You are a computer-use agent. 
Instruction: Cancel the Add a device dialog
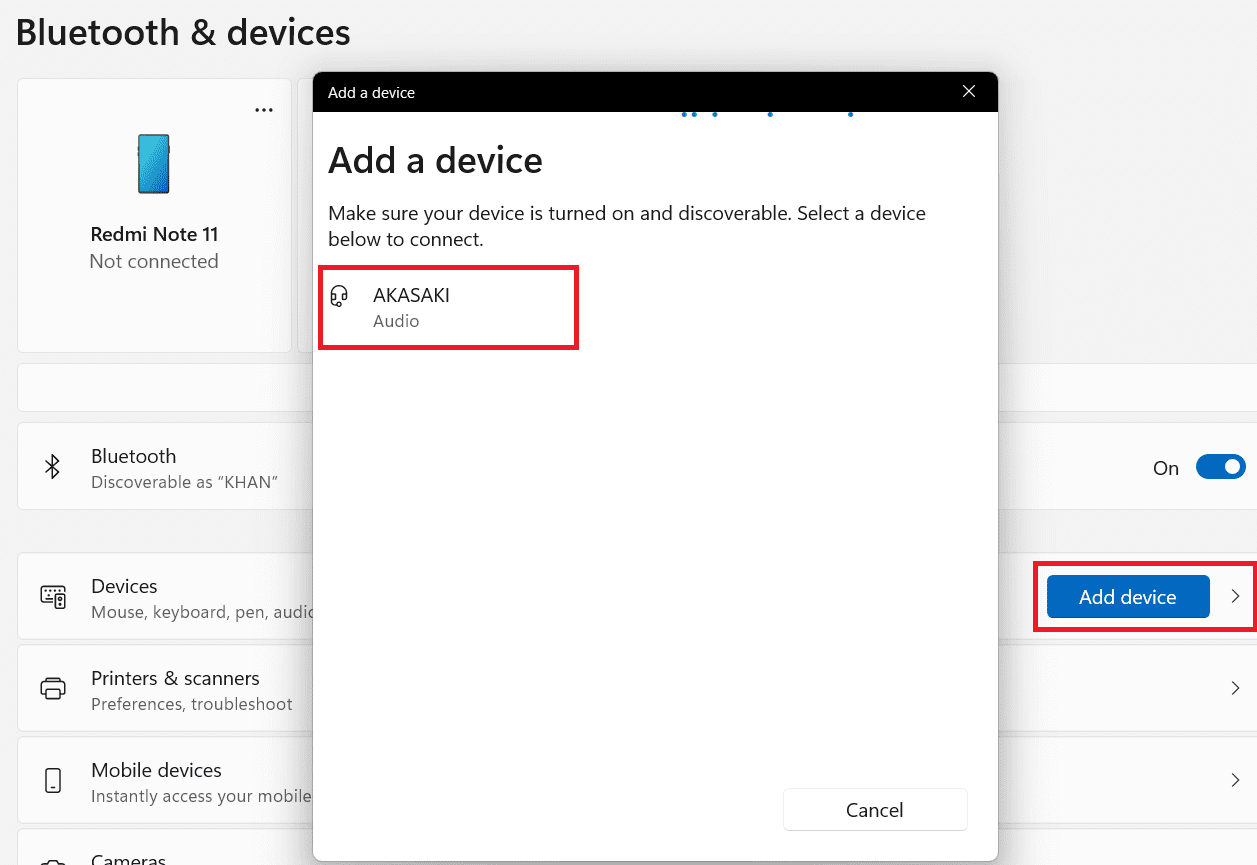[x=874, y=810]
